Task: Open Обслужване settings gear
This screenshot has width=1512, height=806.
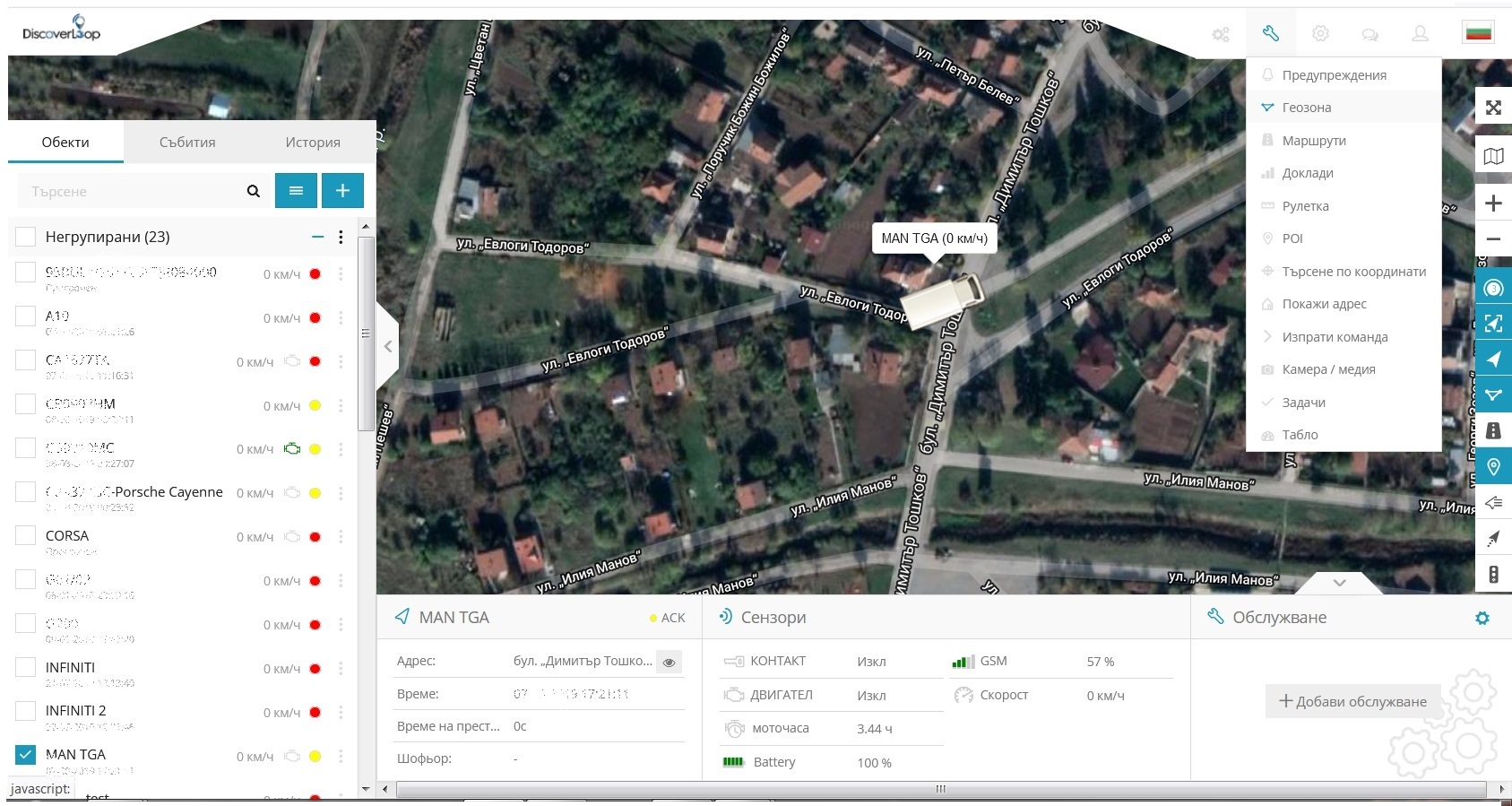Action: (x=1482, y=618)
